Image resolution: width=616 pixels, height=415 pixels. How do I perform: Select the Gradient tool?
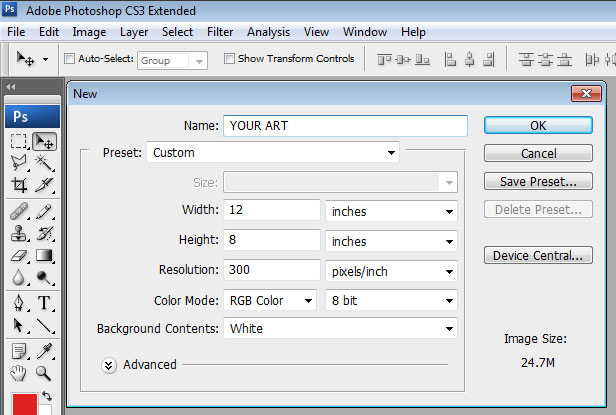click(x=44, y=255)
